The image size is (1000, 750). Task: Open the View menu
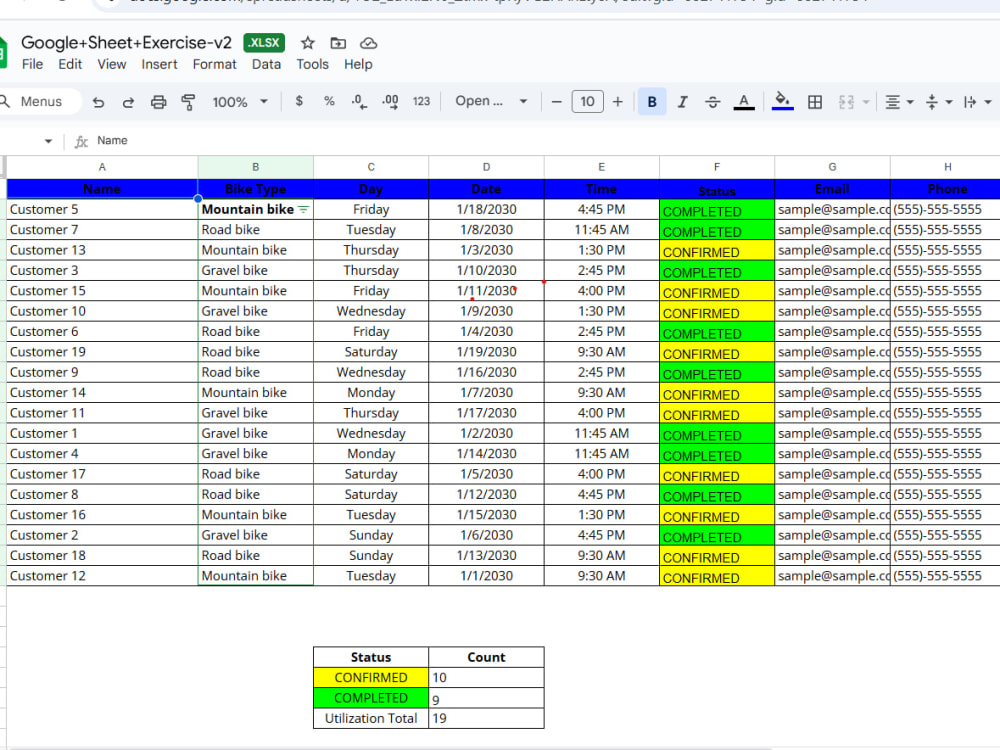112,64
